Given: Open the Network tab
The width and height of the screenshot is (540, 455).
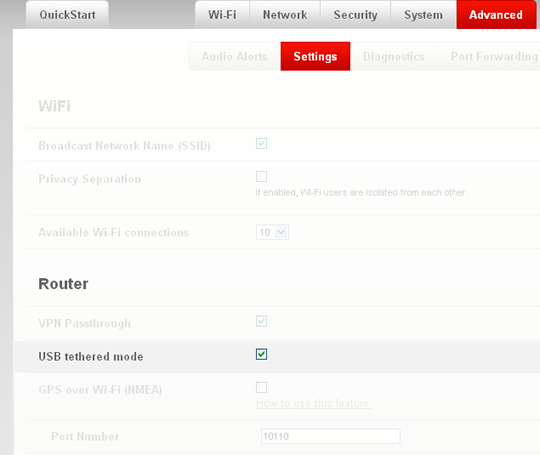Looking at the screenshot, I should (285, 15).
